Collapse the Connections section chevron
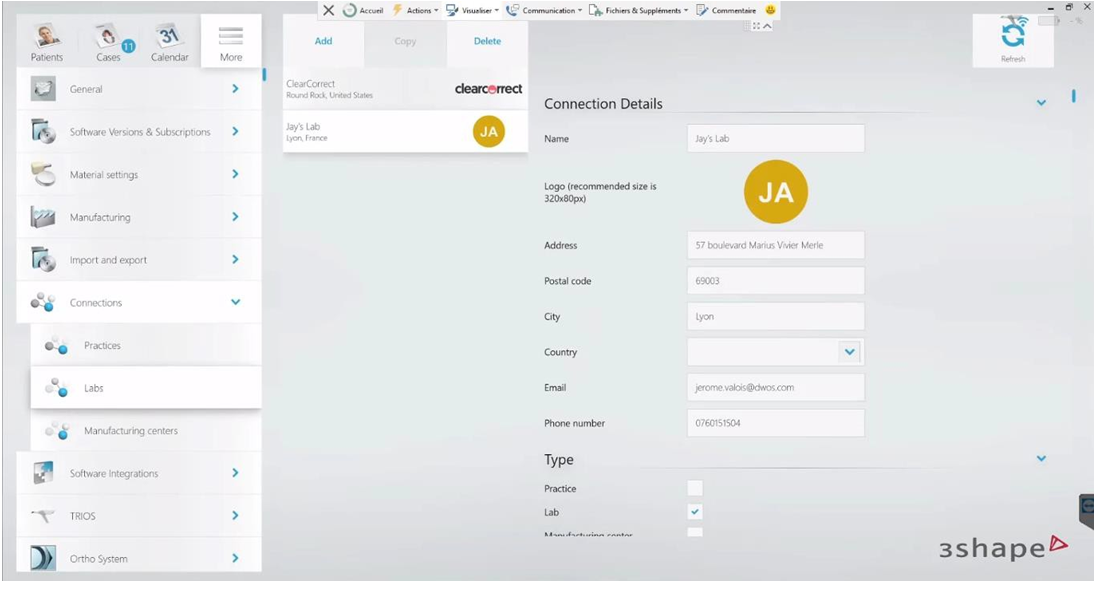 click(x=236, y=302)
